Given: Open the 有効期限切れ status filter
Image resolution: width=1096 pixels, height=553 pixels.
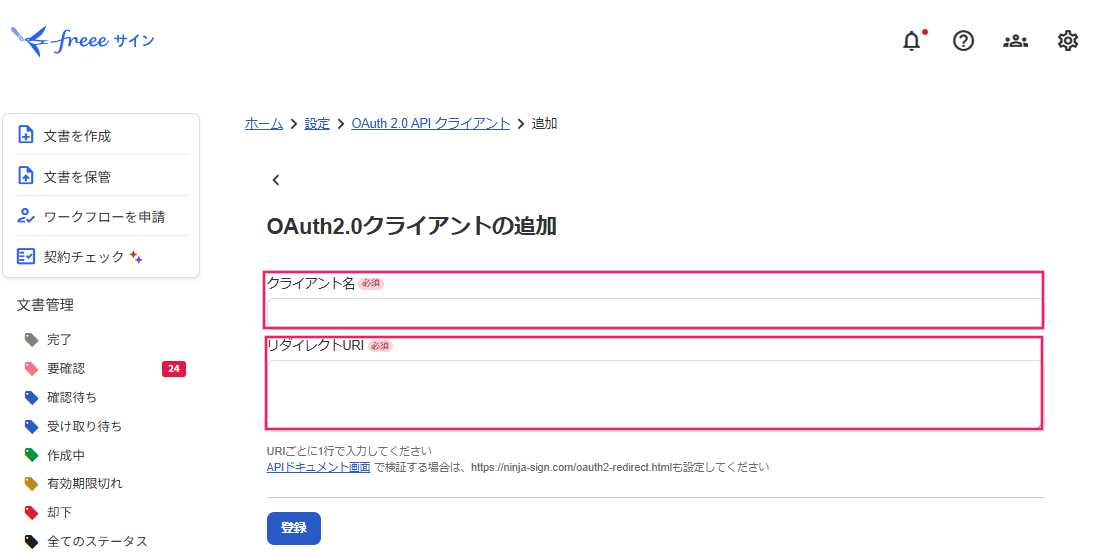Looking at the screenshot, I should 85,483.
